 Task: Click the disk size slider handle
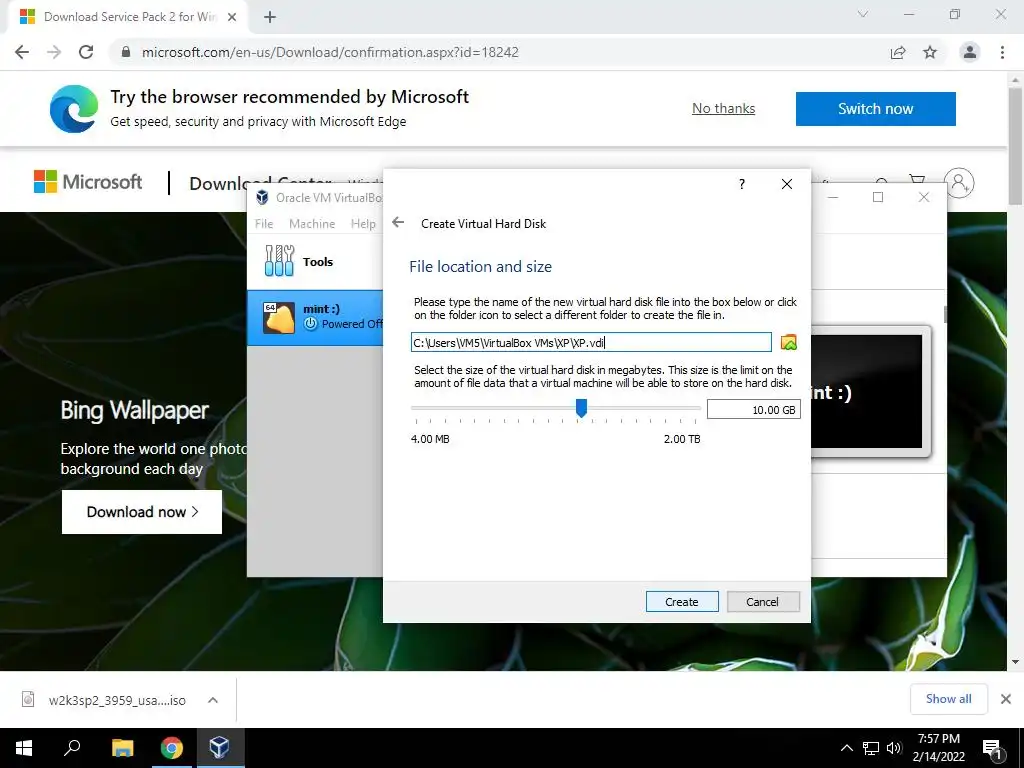click(x=581, y=408)
